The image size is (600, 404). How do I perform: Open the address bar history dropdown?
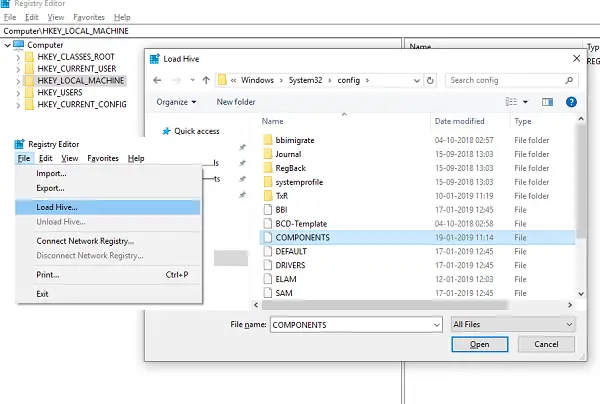(x=417, y=80)
